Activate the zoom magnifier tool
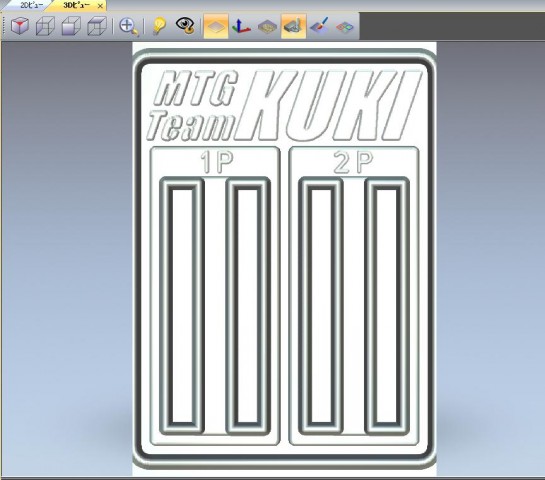Image resolution: width=545 pixels, height=480 pixels. tap(129, 26)
